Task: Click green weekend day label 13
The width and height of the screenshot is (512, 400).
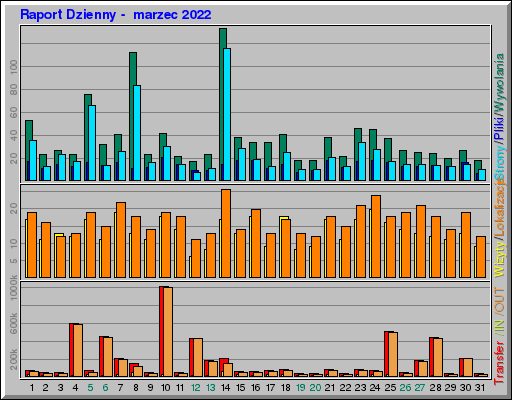Action: [211, 388]
